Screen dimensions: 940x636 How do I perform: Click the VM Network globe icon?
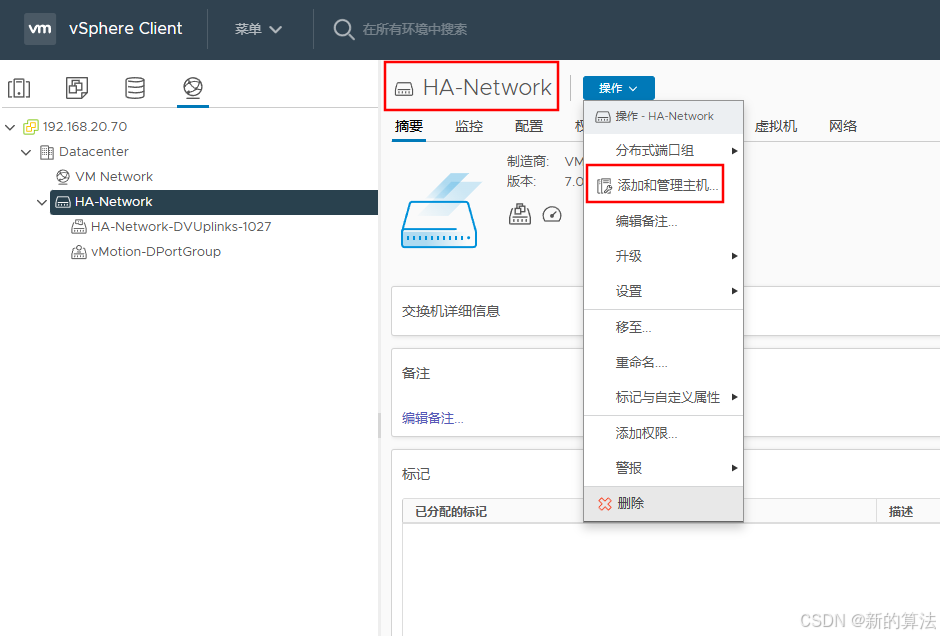click(x=63, y=177)
